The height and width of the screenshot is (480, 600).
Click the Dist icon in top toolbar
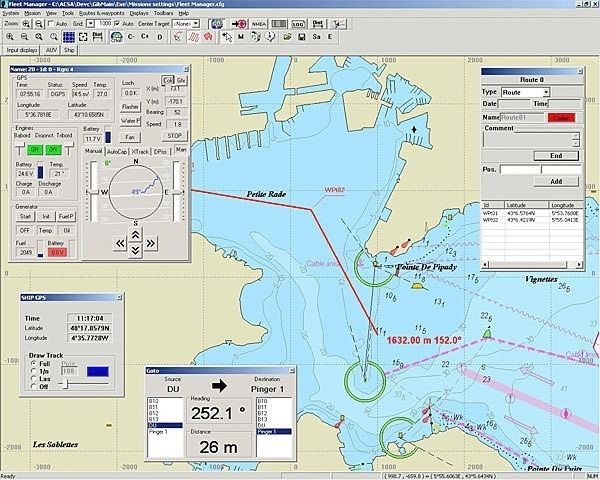click(318, 24)
